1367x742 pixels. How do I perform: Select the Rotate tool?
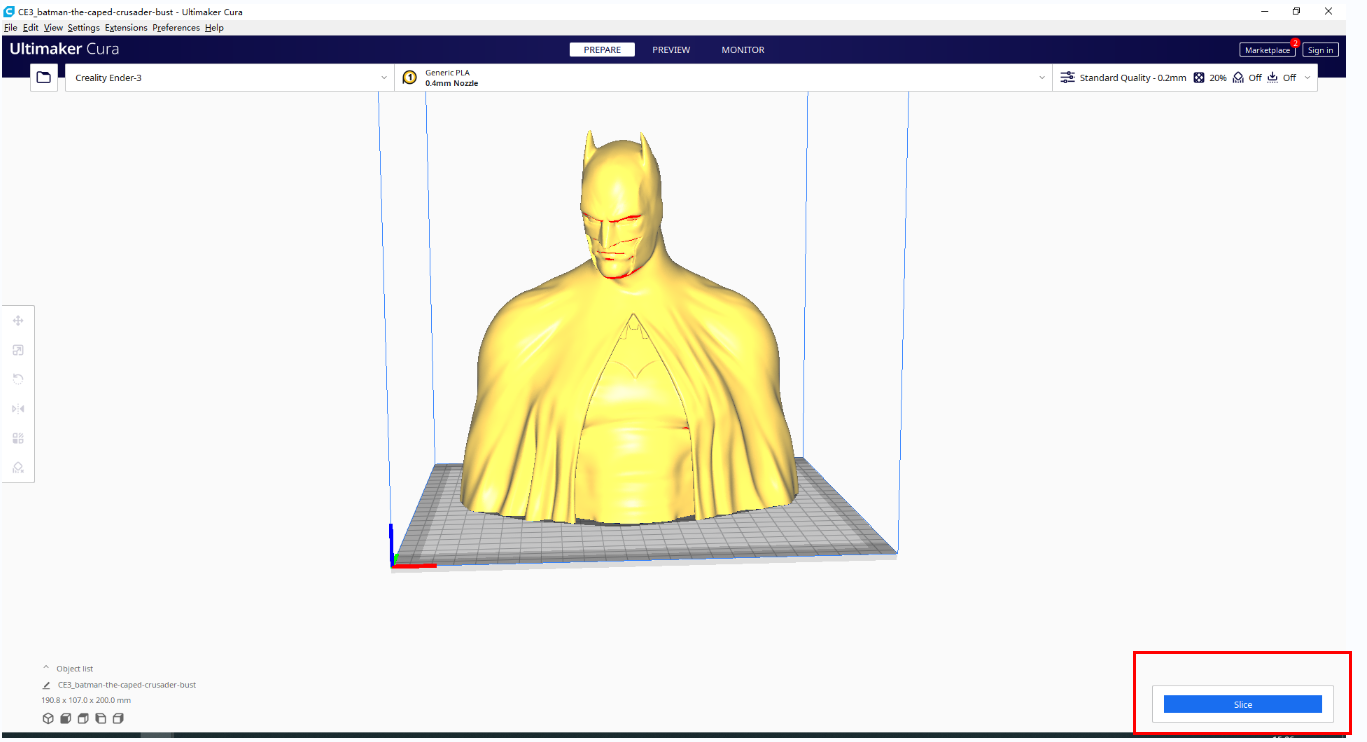point(18,379)
